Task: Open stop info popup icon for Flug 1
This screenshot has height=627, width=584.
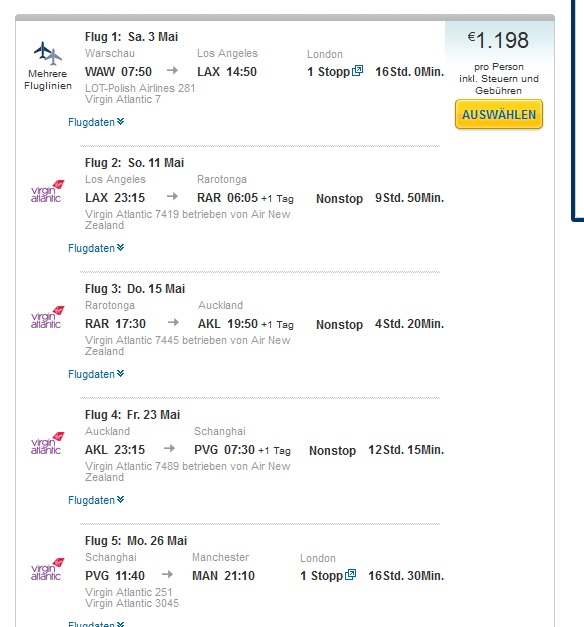Action: 358,71
